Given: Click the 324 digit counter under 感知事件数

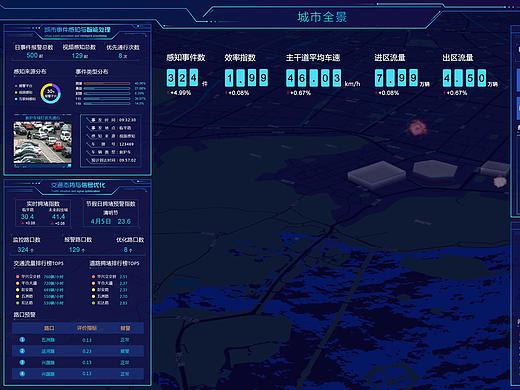Looking at the screenshot, I should (182, 78).
